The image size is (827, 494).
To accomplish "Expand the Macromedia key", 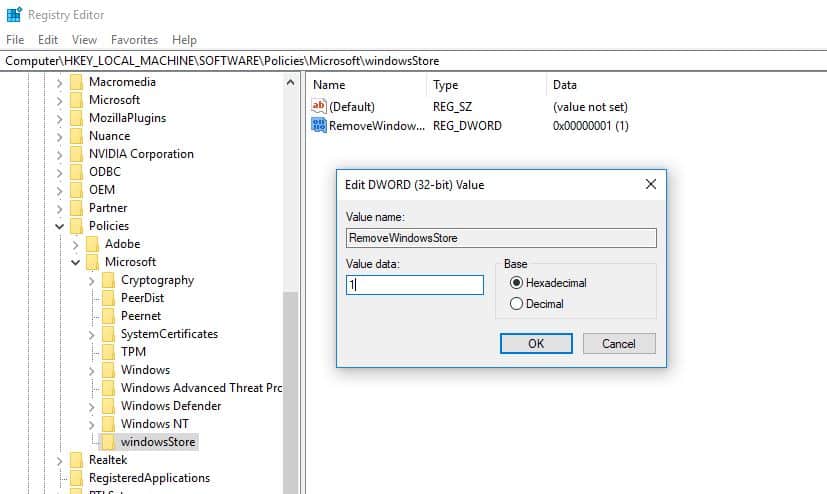I will click(x=60, y=83).
